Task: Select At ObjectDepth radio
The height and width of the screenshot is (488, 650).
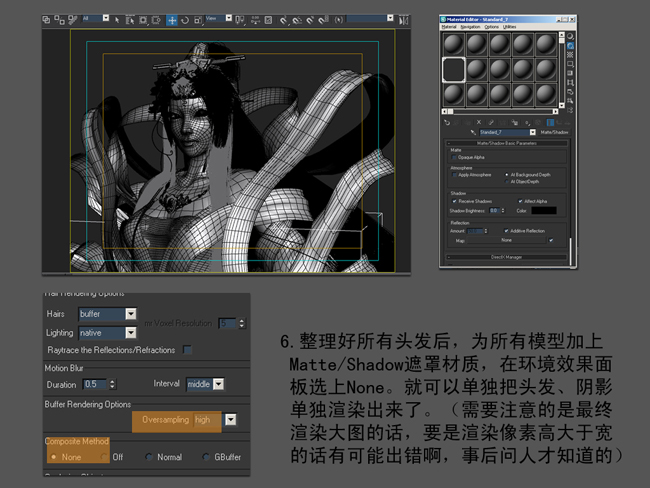Action: pyautogui.click(x=507, y=181)
